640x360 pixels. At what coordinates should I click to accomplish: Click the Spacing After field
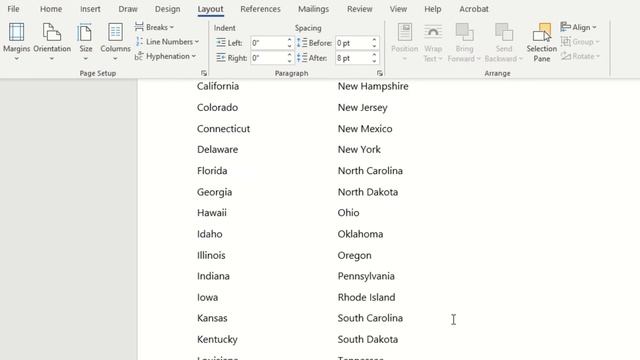pyautogui.click(x=353, y=58)
